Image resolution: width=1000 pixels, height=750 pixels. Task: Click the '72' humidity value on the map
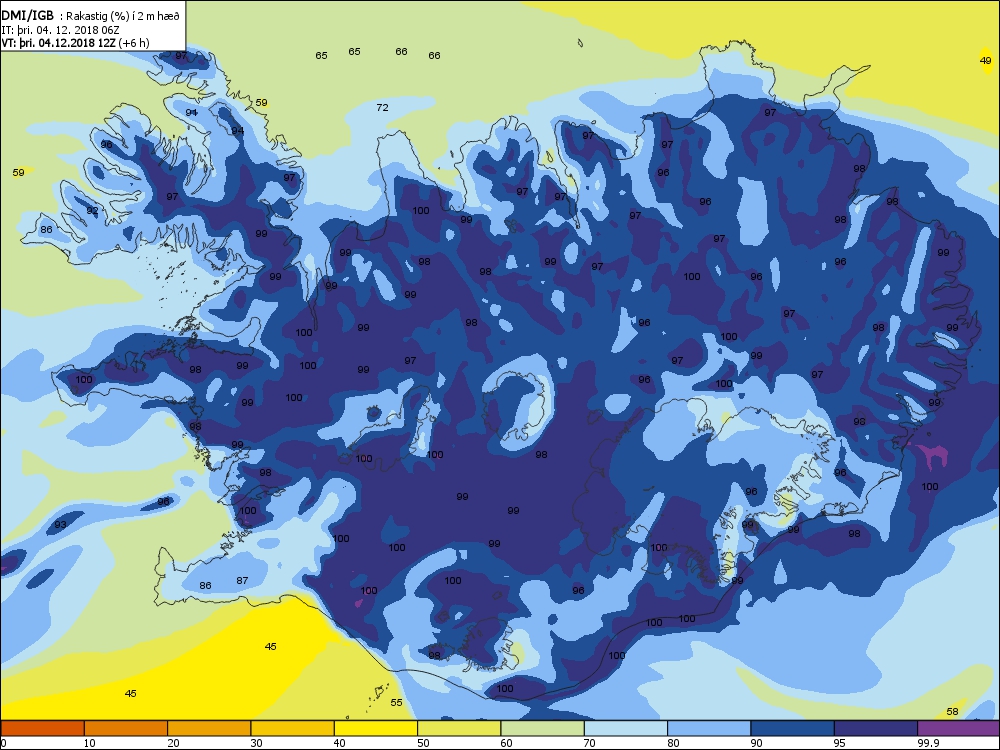pos(382,108)
